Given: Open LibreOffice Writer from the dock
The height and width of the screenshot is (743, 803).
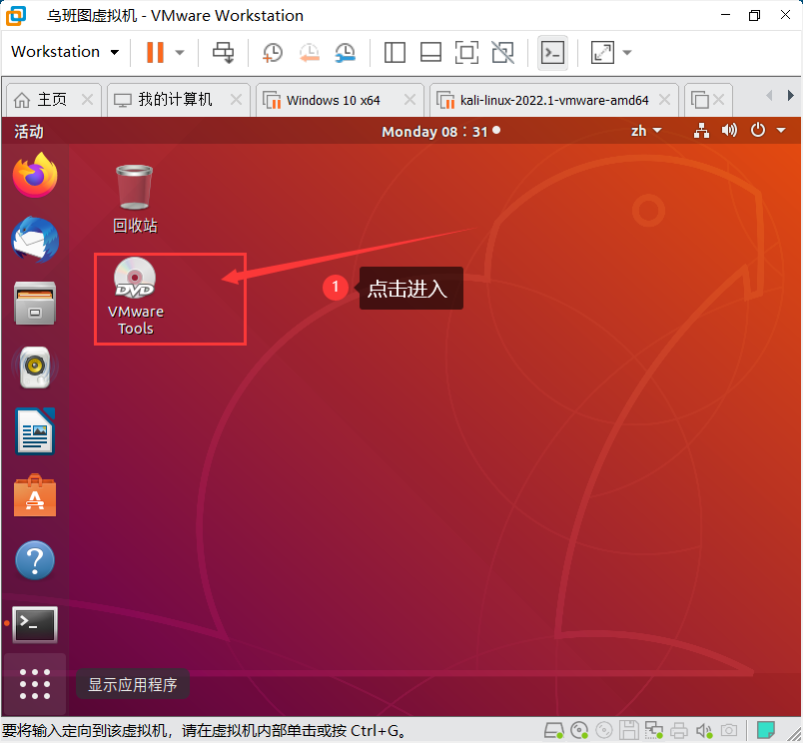Looking at the screenshot, I should click(35, 431).
